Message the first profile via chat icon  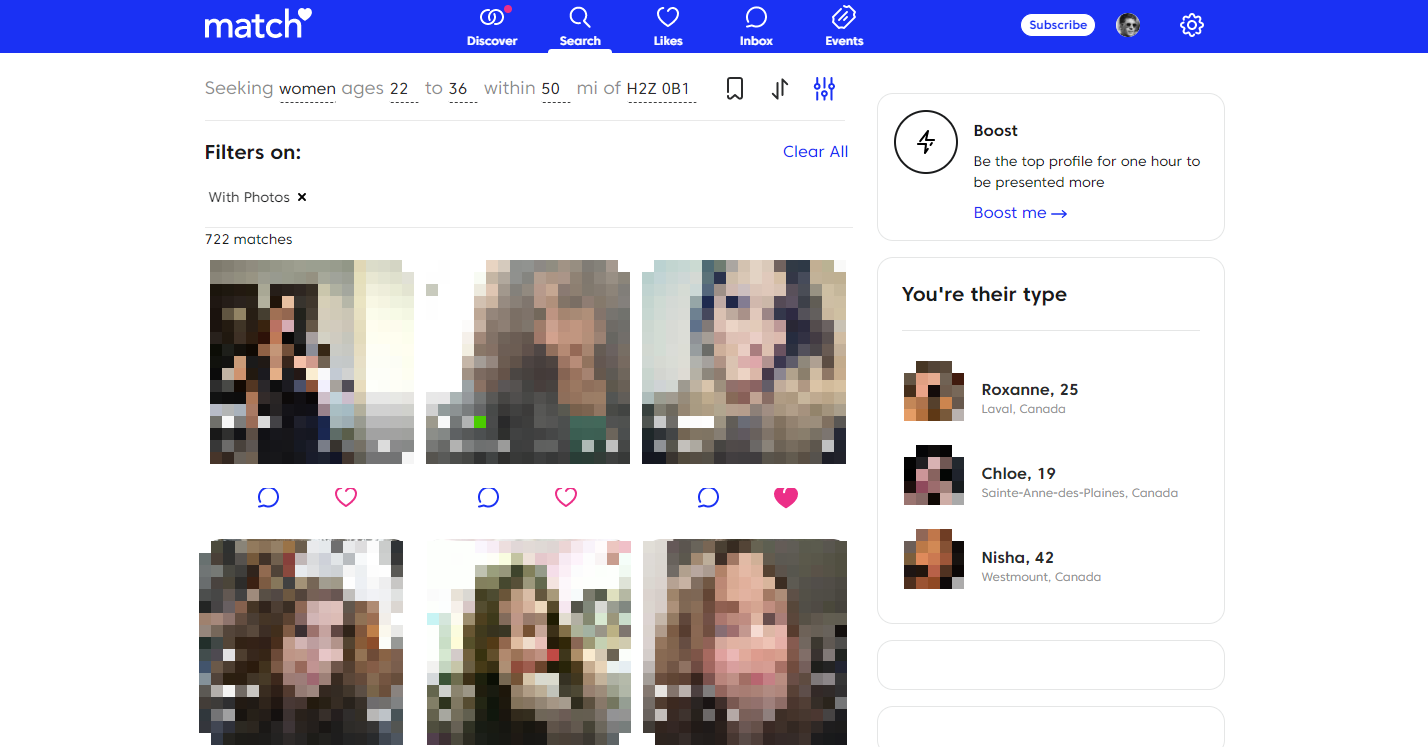tap(268, 497)
